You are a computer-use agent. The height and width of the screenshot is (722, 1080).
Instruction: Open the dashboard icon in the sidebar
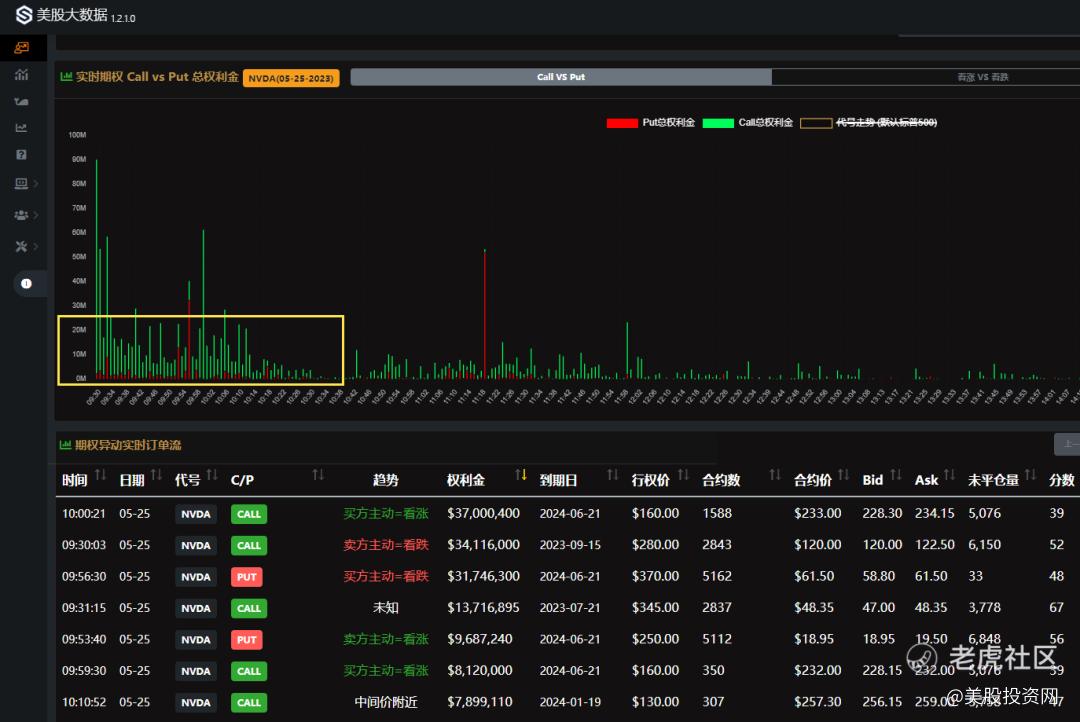(22, 47)
